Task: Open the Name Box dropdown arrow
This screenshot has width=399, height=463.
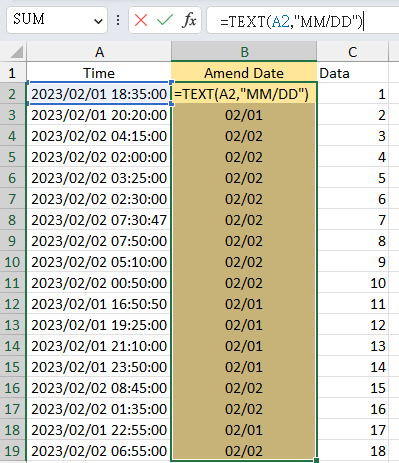Action: click(x=98, y=21)
